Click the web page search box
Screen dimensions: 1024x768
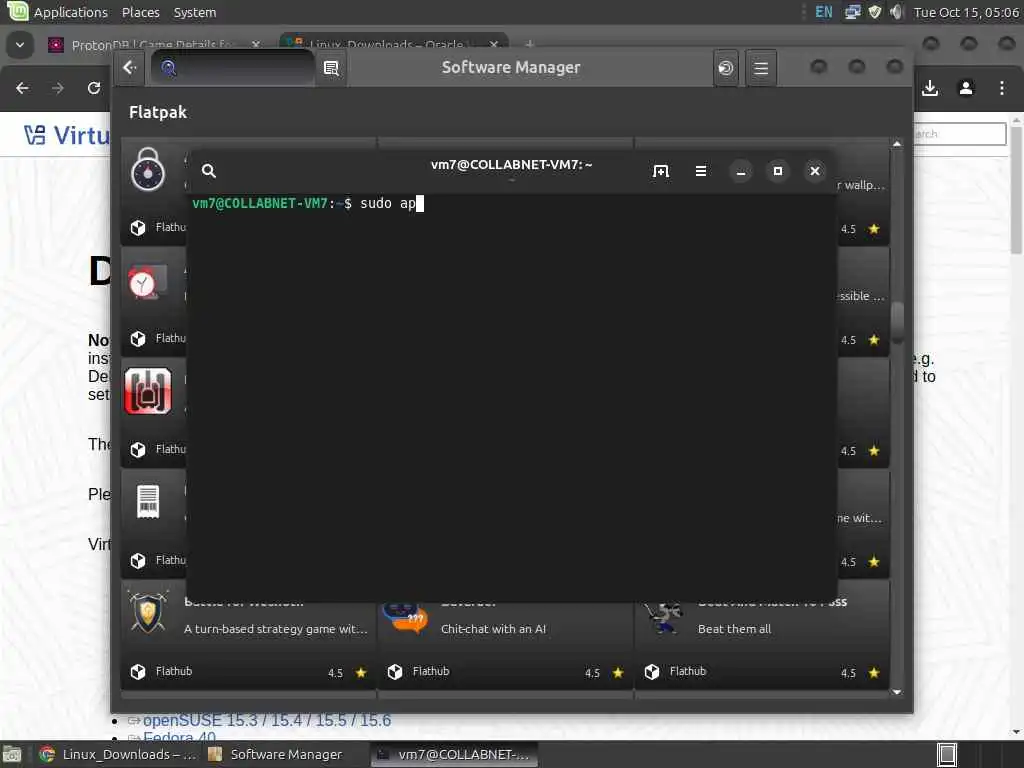click(x=959, y=134)
